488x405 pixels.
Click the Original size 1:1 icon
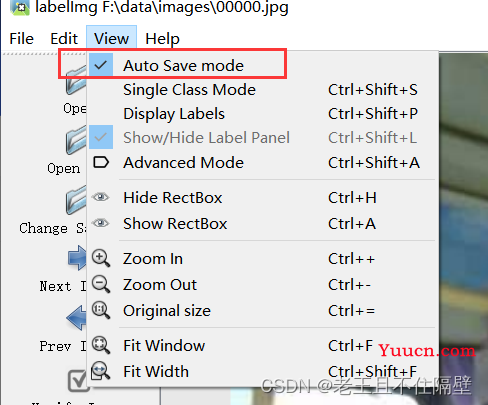pyautogui.click(x=101, y=310)
